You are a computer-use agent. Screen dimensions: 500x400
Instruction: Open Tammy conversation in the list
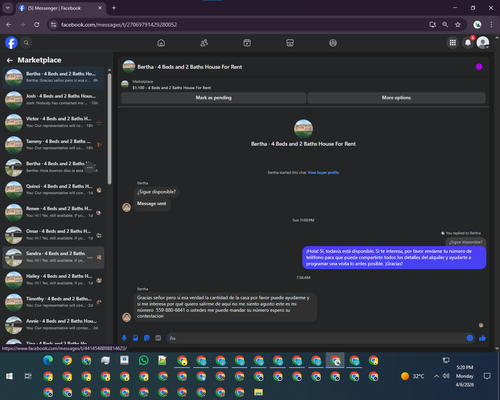[53, 144]
